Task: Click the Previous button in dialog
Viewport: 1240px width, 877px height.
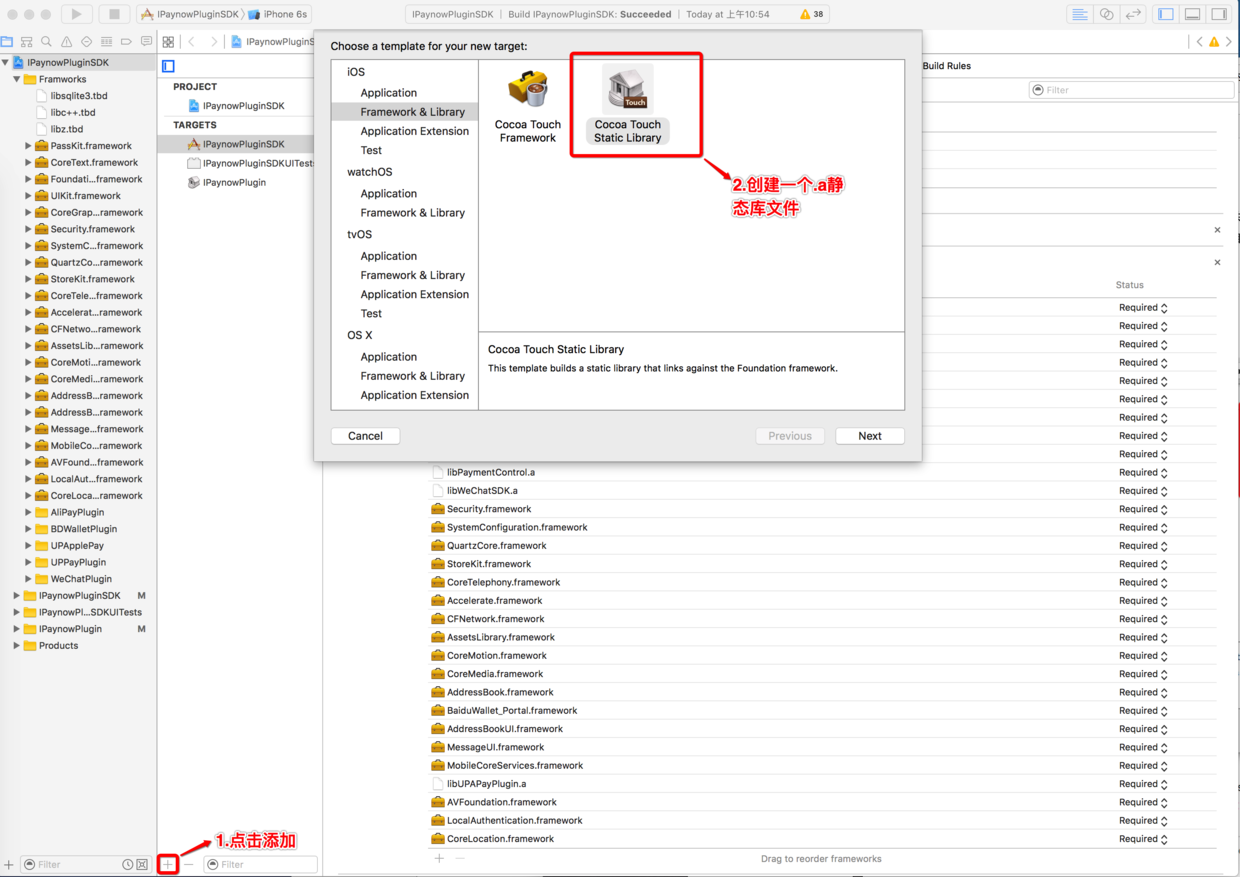Action: (x=790, y=436)
